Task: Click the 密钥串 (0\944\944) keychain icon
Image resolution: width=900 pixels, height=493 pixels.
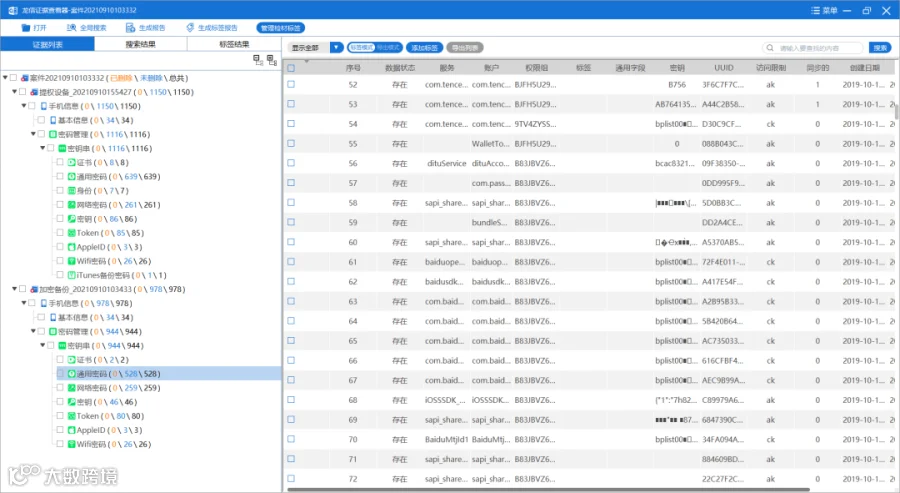Action: pos(63,346)
